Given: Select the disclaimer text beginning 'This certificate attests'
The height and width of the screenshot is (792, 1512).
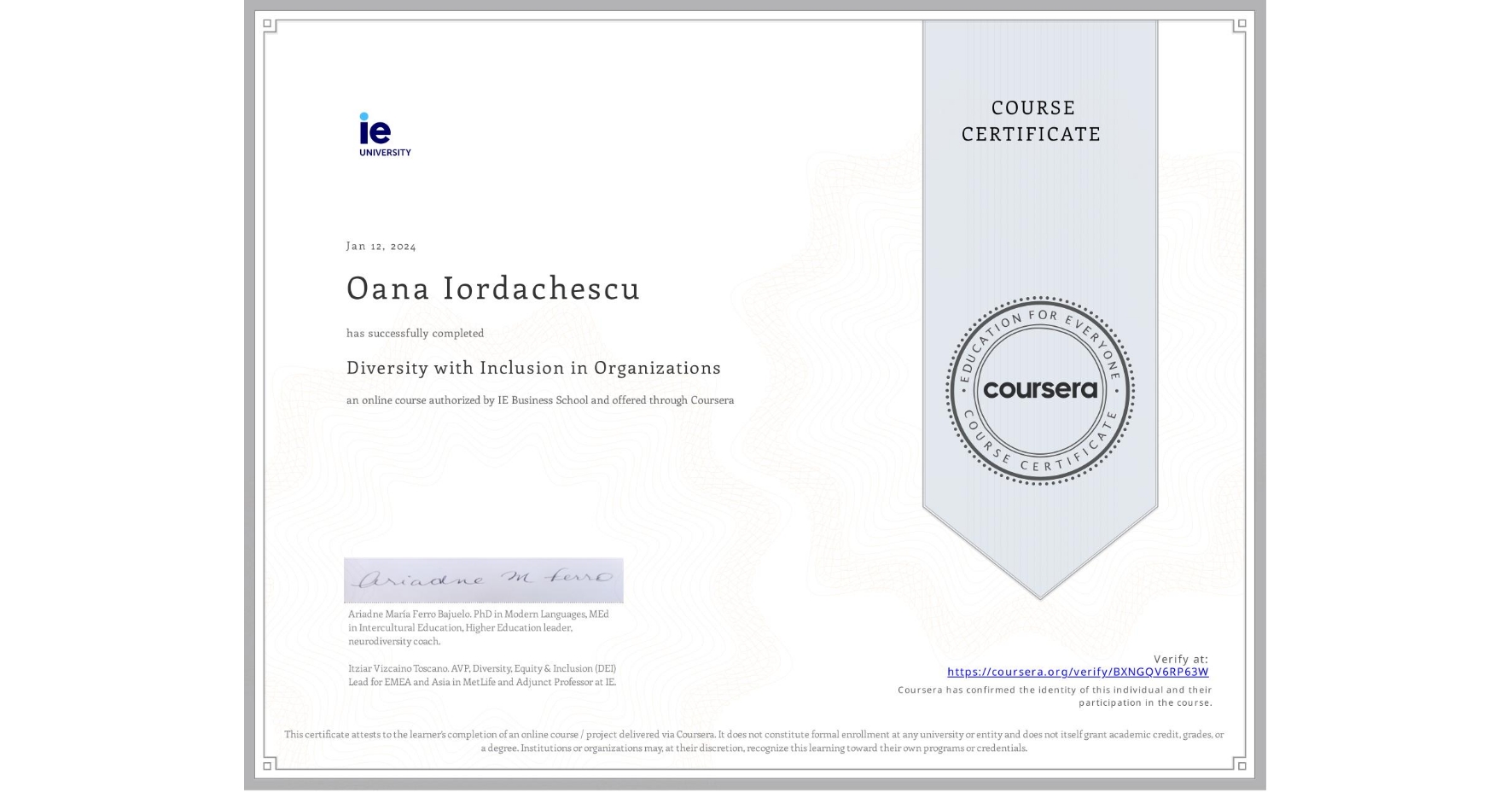Looking at the screenshot, I should [754, 741].
